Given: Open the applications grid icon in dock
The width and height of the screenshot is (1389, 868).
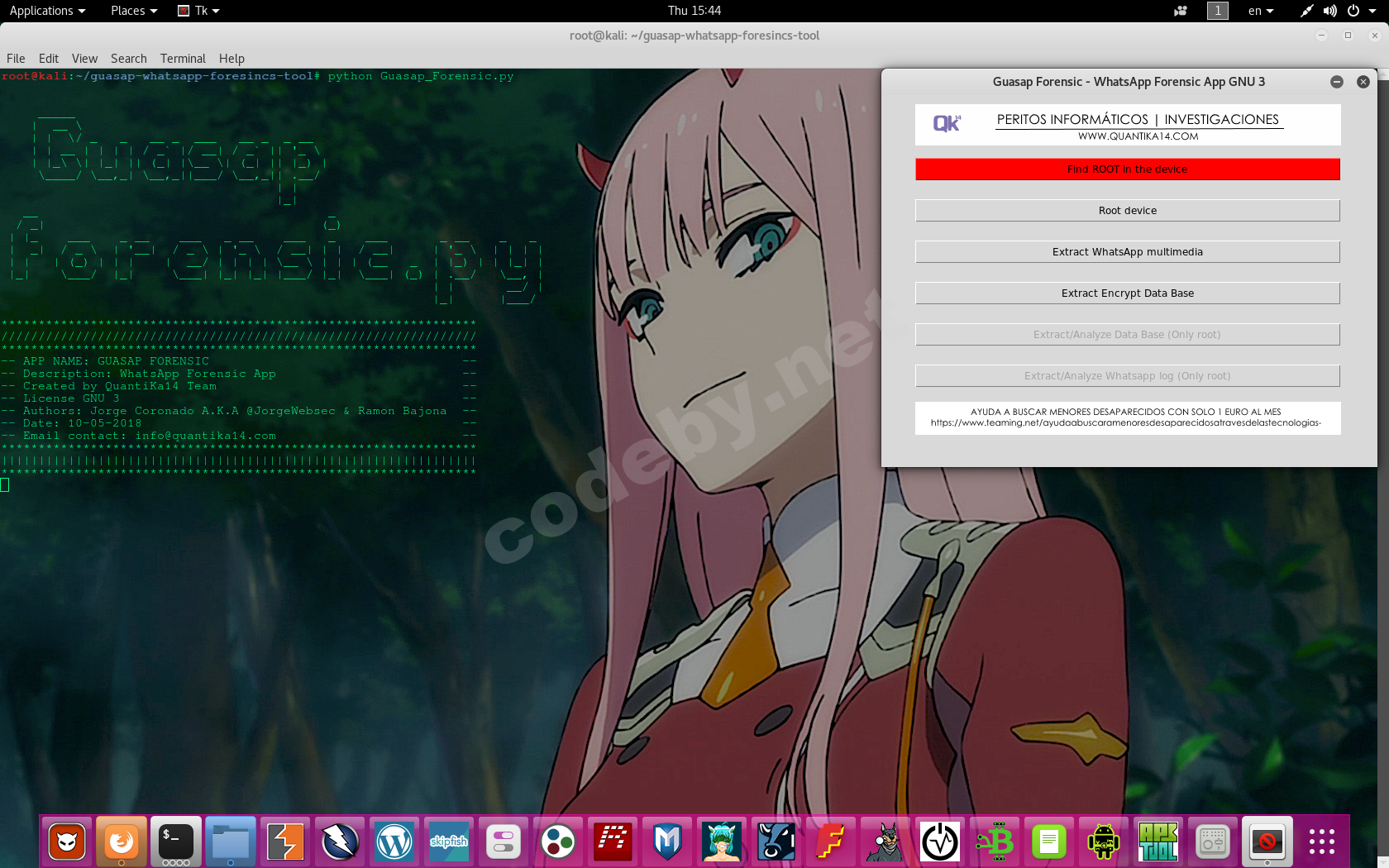Looking at the screenshot, I should [1320, 842].
